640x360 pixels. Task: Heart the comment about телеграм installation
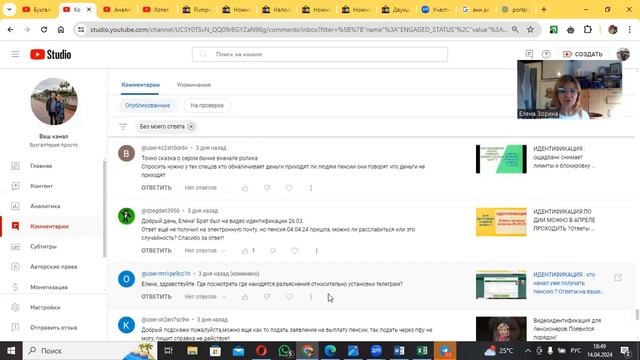click(x=289, y=297)
